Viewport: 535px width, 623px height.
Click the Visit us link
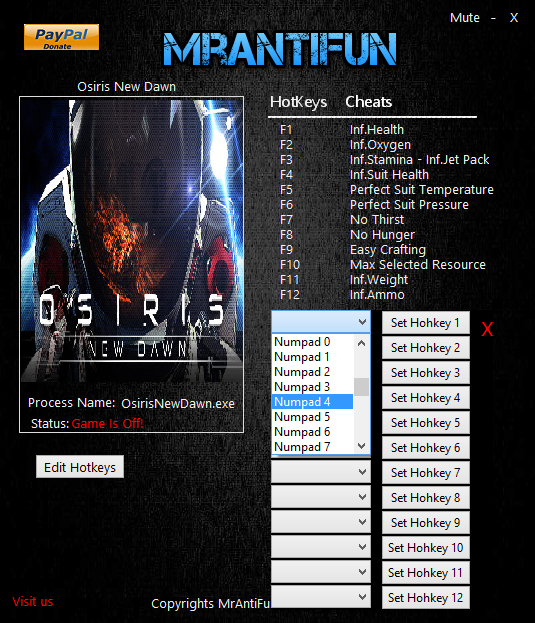coord(33,602)
